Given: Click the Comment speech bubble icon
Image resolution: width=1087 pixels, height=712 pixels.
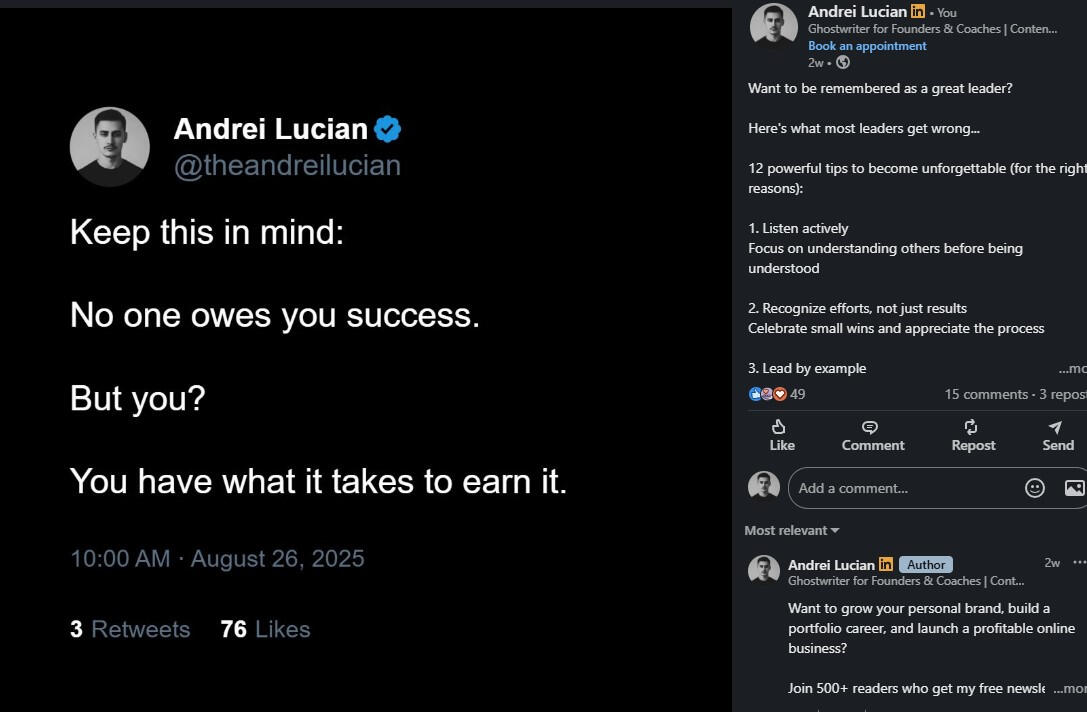Looking at the screenshot, I should (x=870, y=427).
